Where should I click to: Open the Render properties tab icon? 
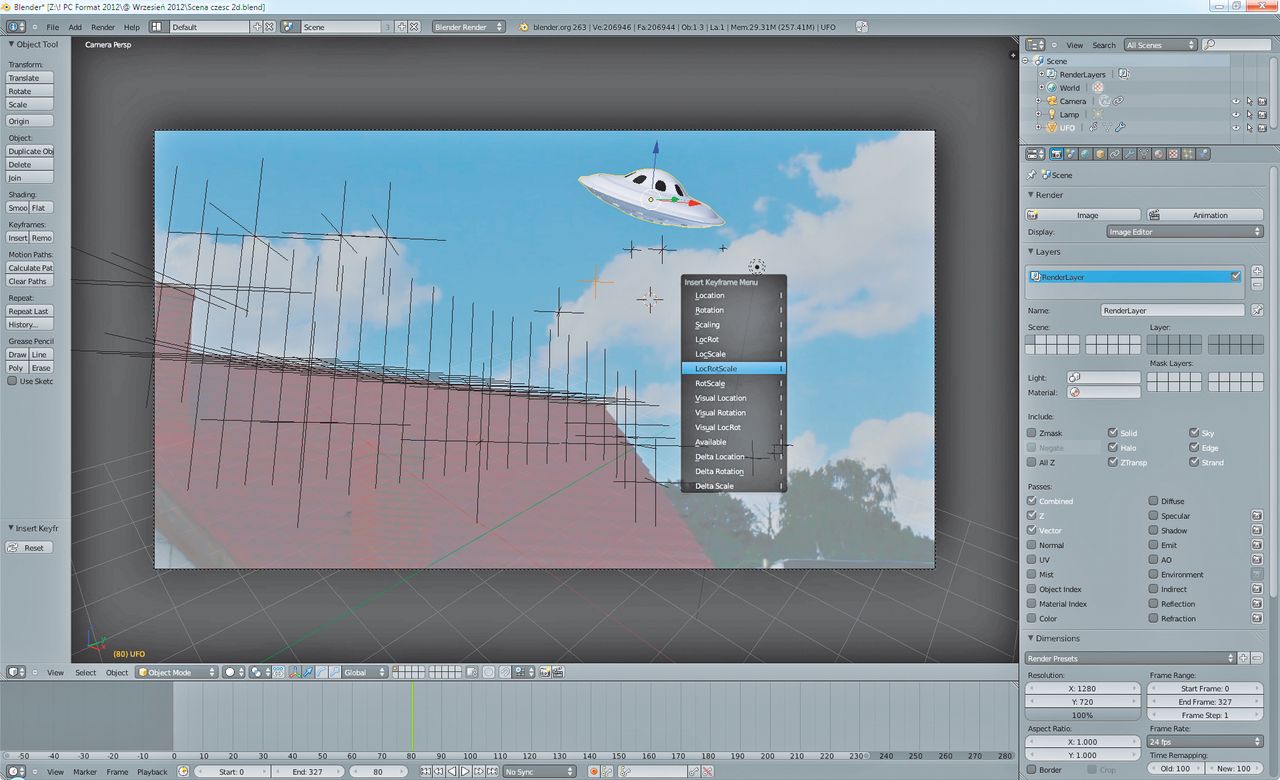pyautogui.click(x=1056, y=154)
